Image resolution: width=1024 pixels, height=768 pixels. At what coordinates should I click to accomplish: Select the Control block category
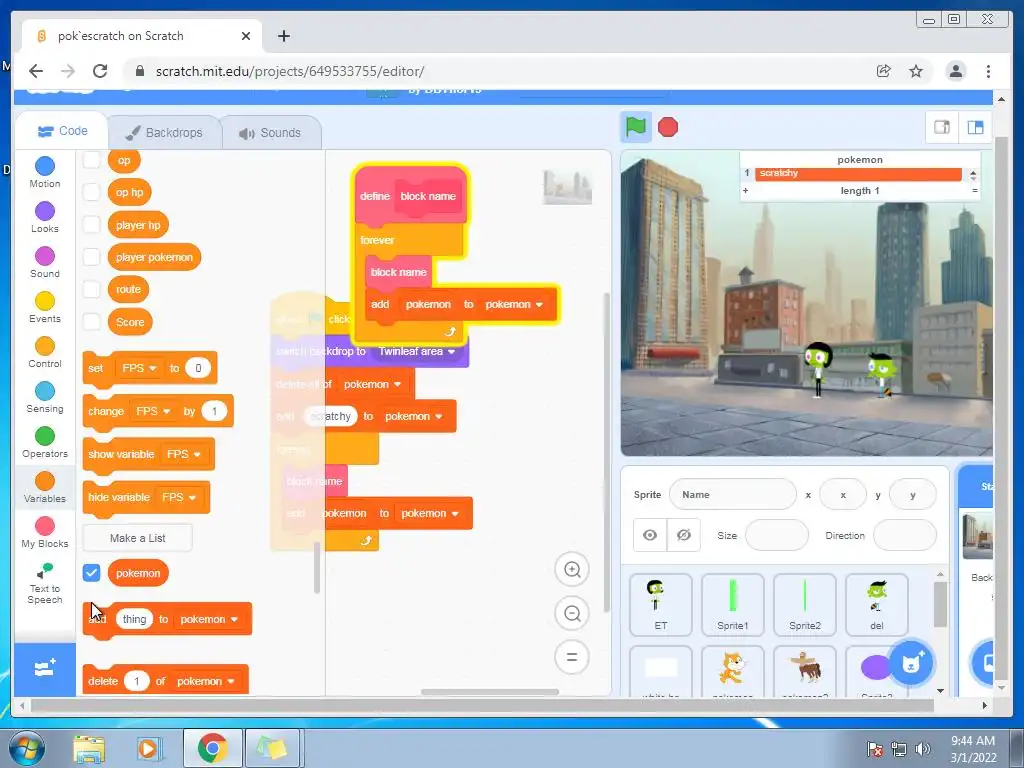pyautogui.click(x=44, y=353)
